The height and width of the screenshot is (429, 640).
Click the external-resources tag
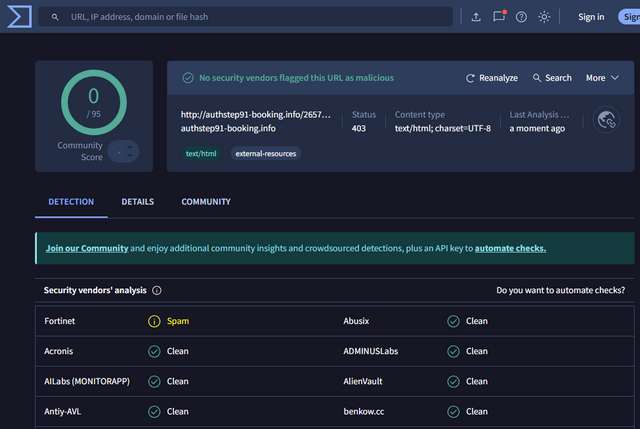266,153
